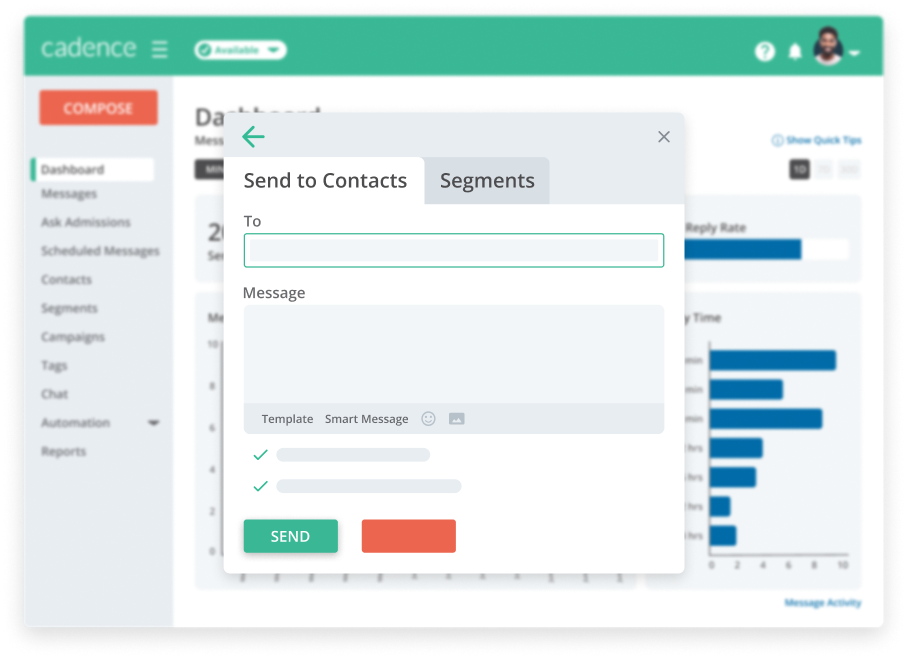Click inside the To recipient field
The height and width of the screenshot is (659, 908).
[x=453, y=250]
